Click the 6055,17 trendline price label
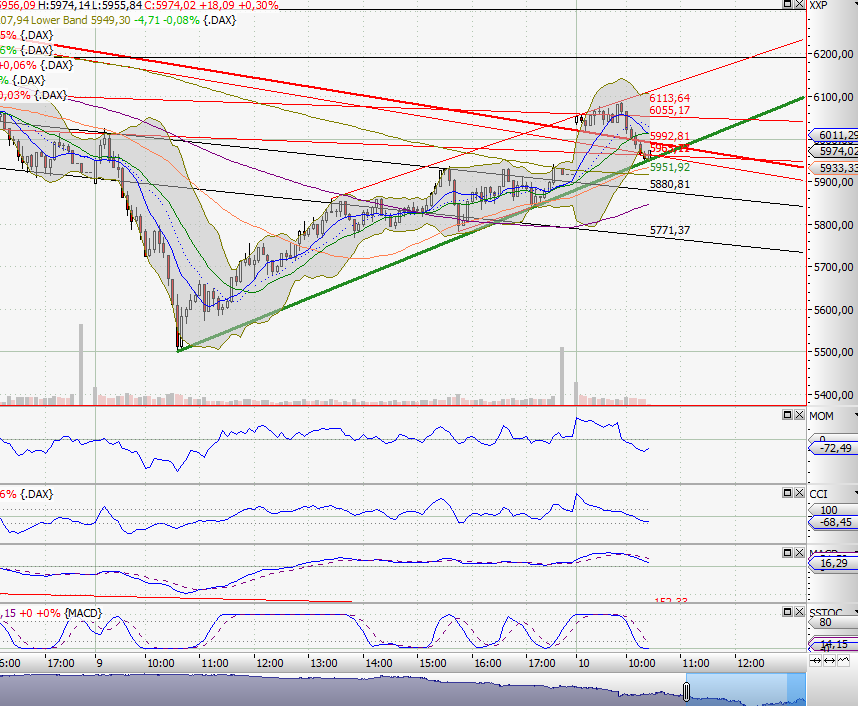The width and height of the screenshot is (858, 706). tap(670, 110)
